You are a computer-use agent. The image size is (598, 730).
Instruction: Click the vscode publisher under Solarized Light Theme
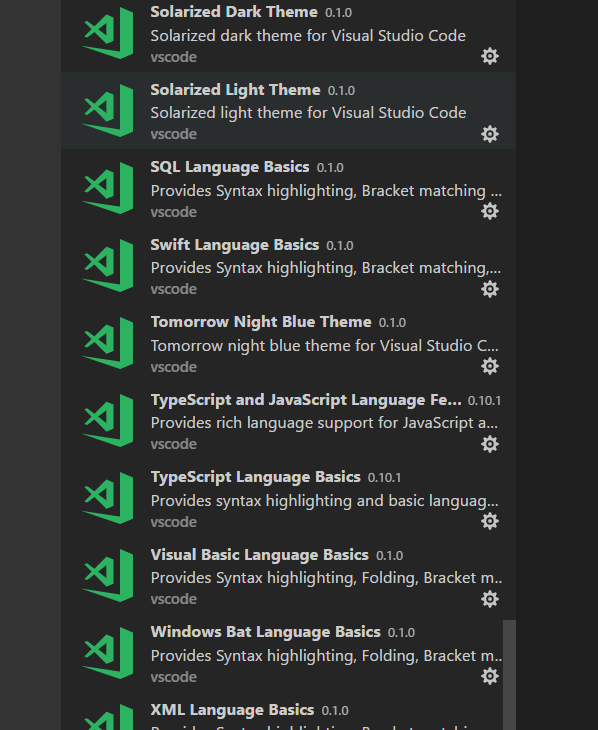coord(173,135)
